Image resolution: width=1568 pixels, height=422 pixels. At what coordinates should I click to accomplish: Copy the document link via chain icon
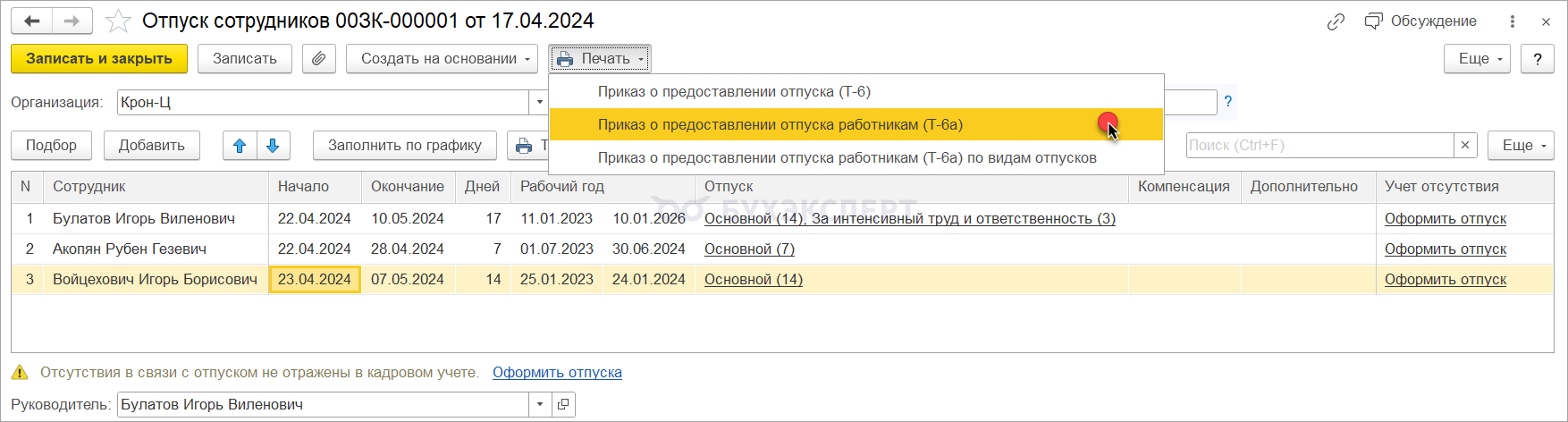pyautogui.click(x=1336, y=21)
